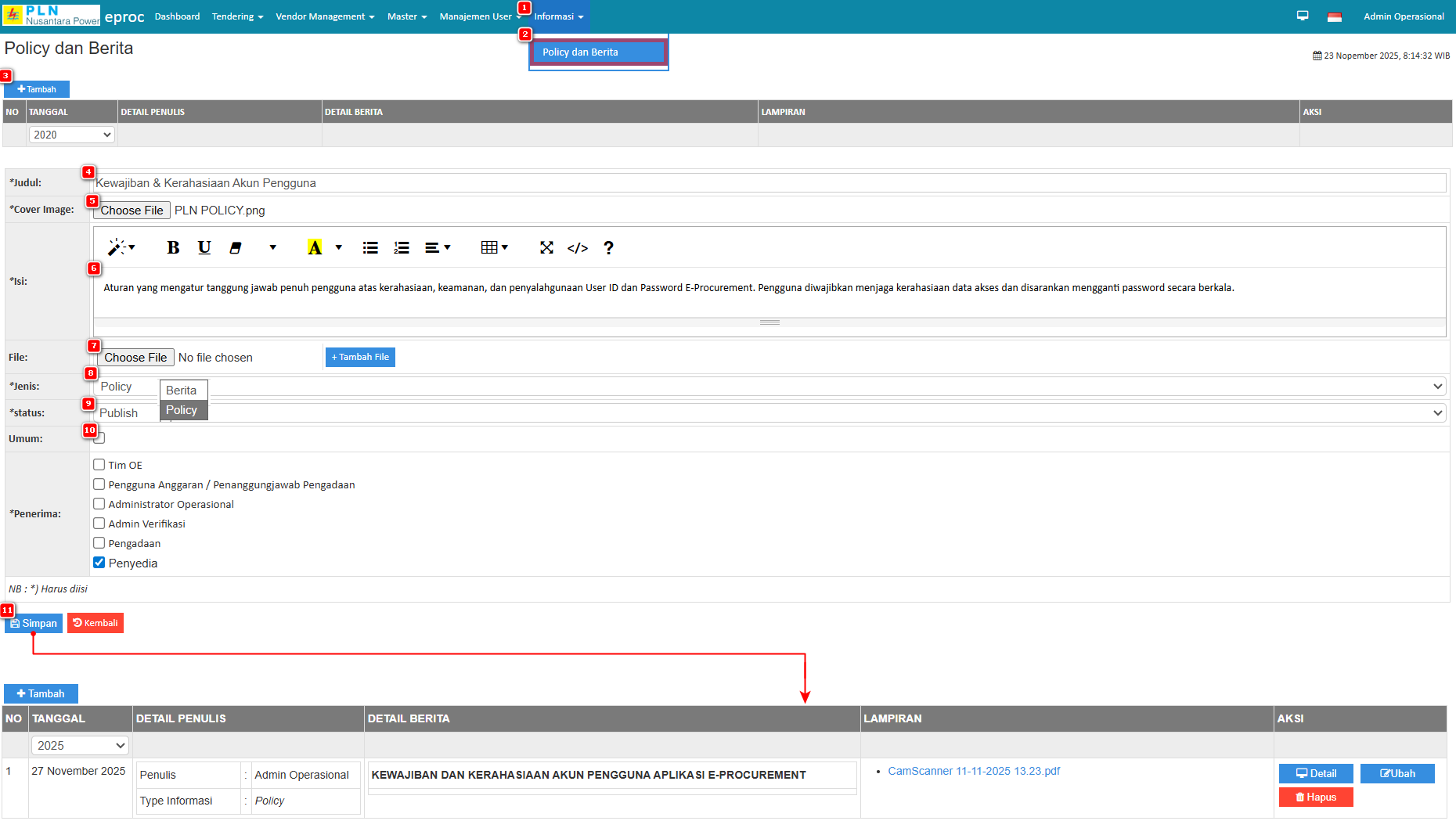Click the editor help question mark

click(x=608, y=248)
